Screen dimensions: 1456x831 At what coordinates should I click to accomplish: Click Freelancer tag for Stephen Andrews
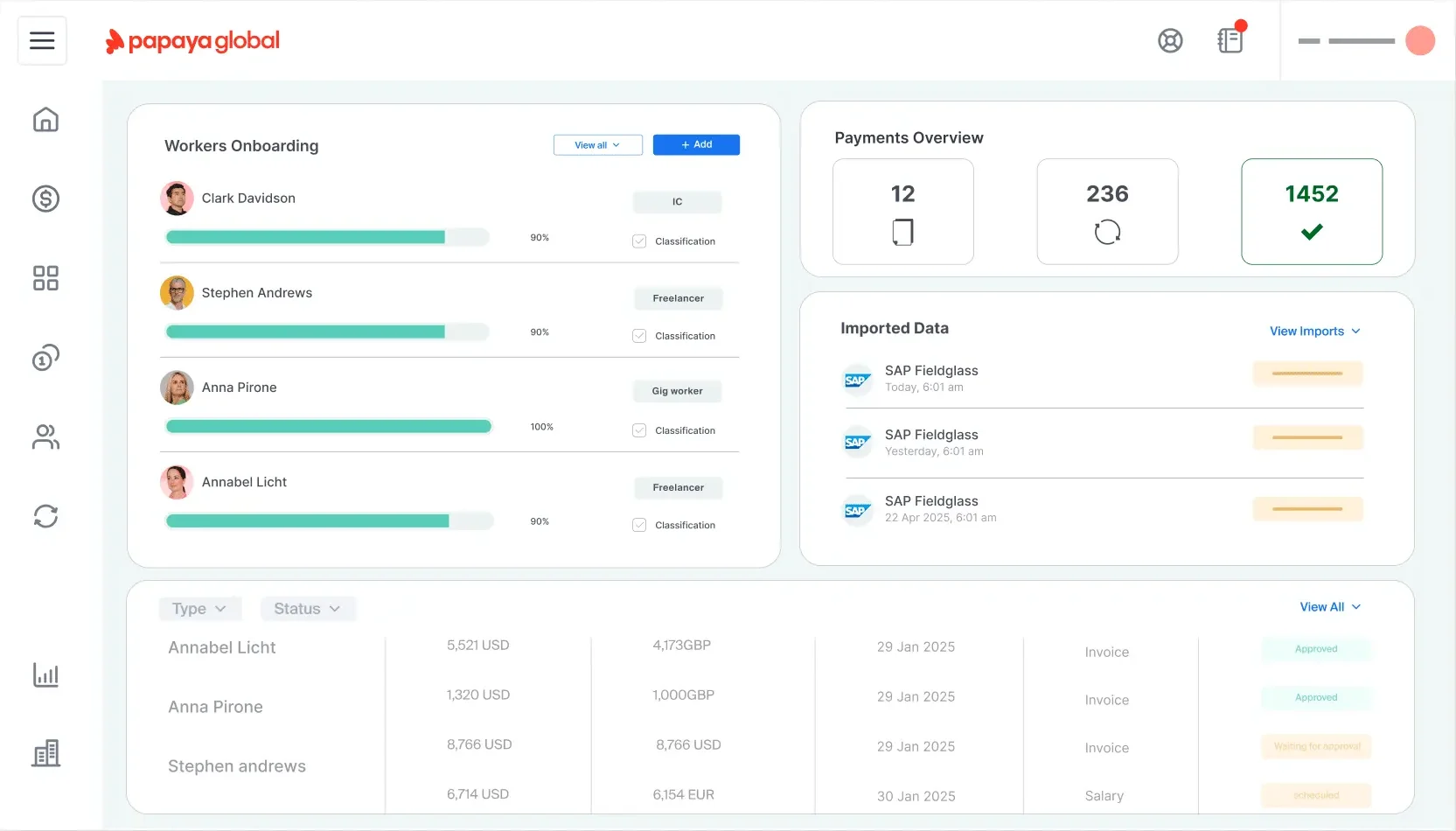tap(678, 298)
